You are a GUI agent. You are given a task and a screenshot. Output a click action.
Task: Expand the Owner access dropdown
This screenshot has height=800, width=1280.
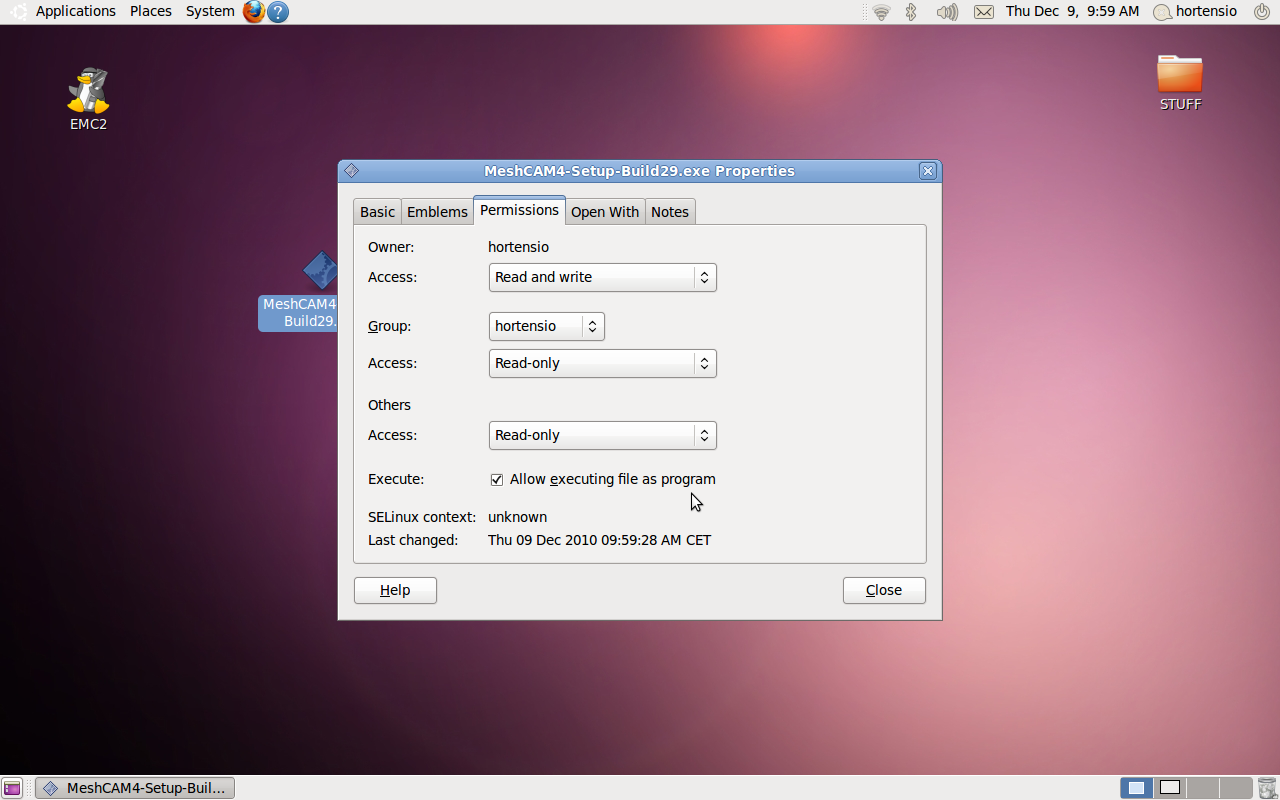tap(602, 277)
